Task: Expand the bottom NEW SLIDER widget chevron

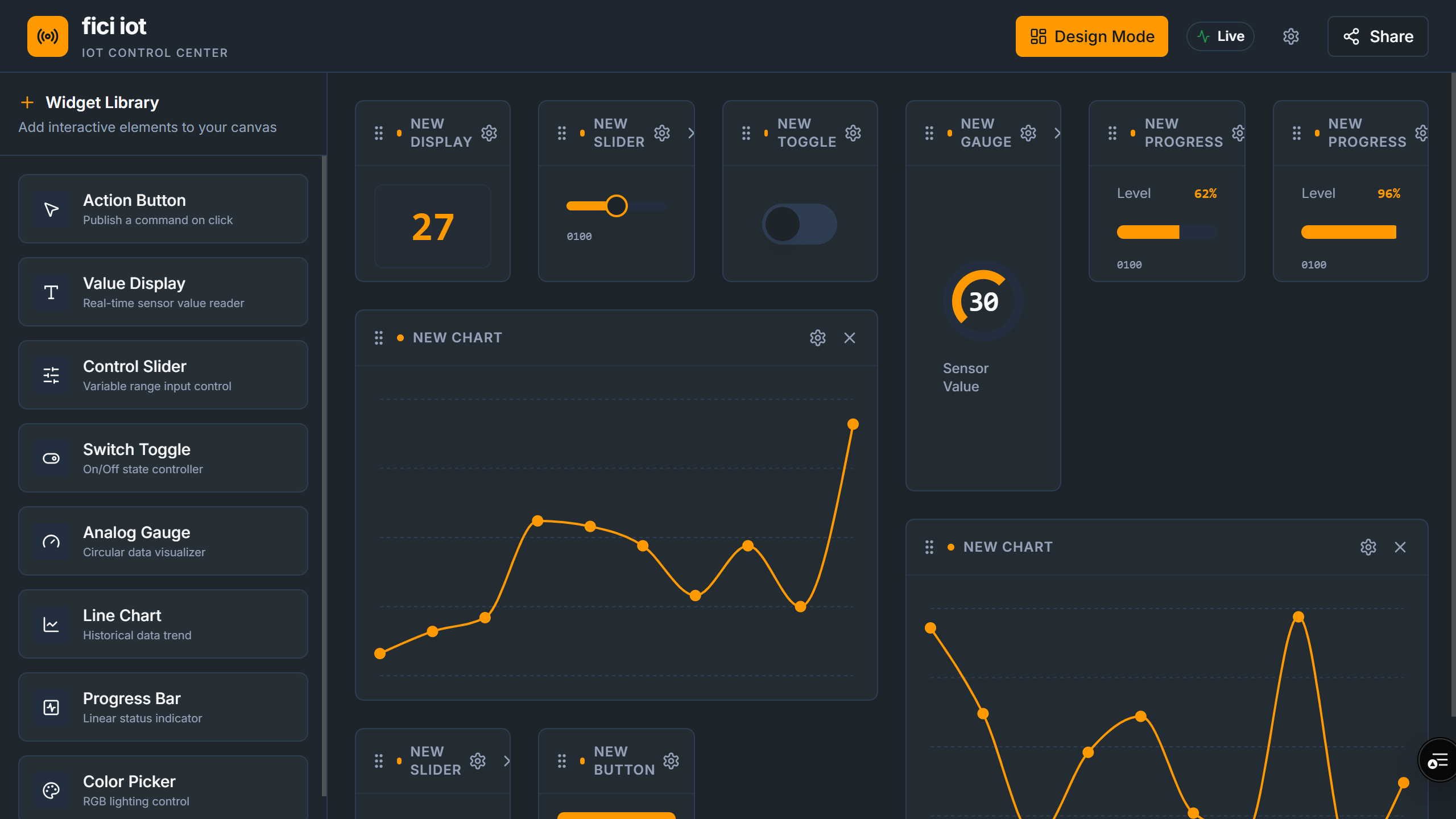Action: point(506,761)
